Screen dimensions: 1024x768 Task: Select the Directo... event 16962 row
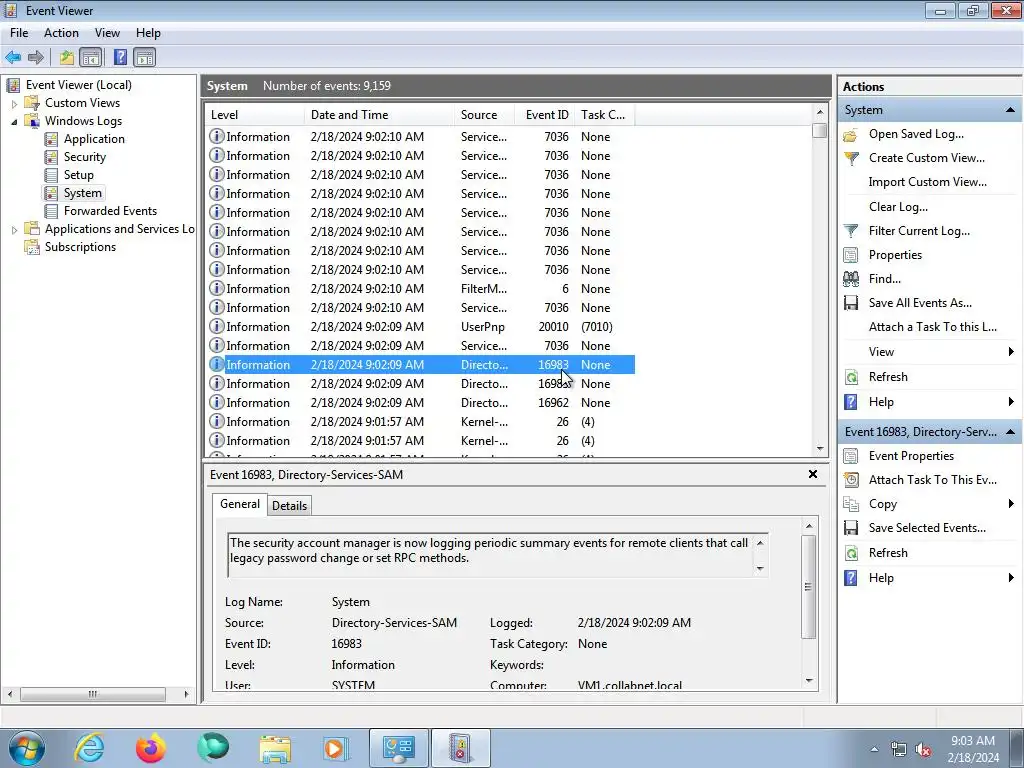(x=421, y=403)
